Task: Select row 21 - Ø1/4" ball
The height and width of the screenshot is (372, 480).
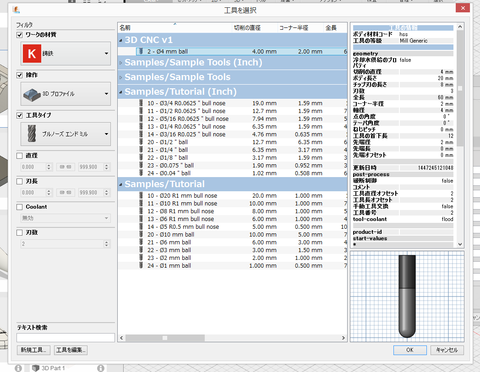Action: coord(233,150)
